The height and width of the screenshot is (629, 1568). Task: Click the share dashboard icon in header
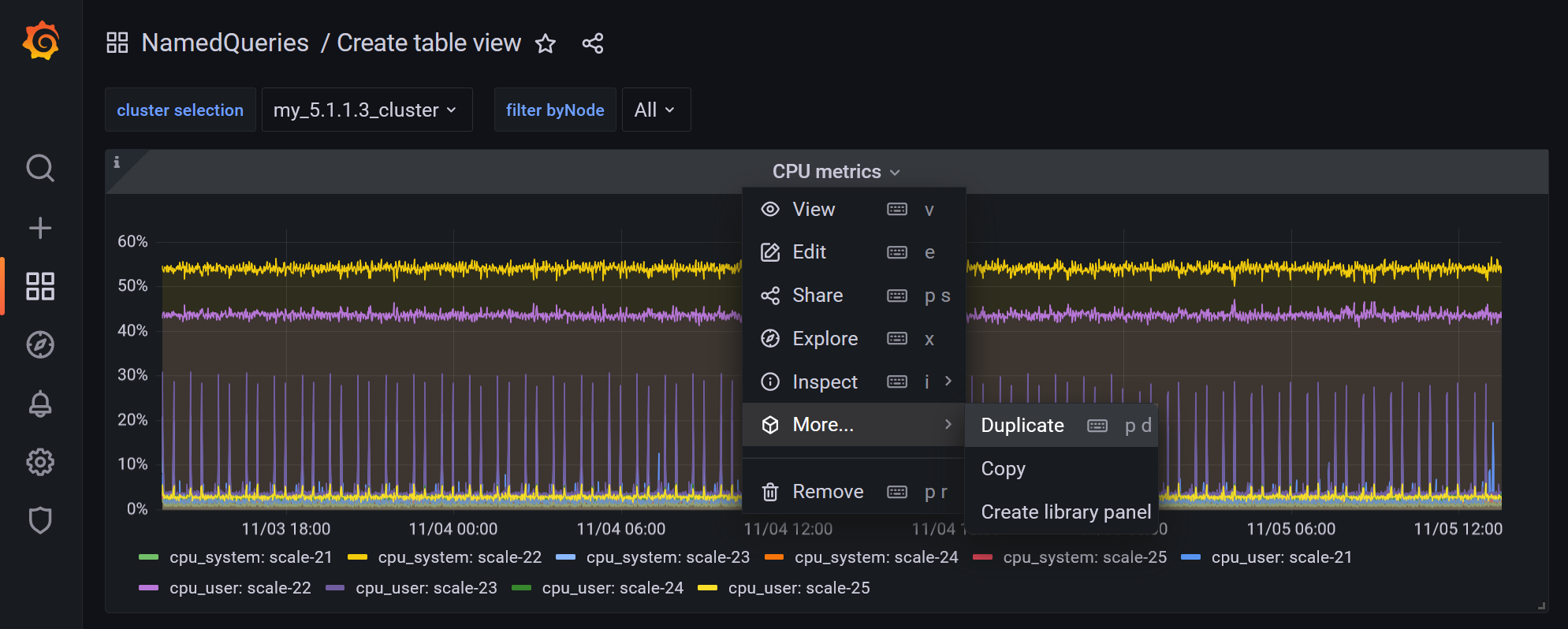click(x=593, y=43)
